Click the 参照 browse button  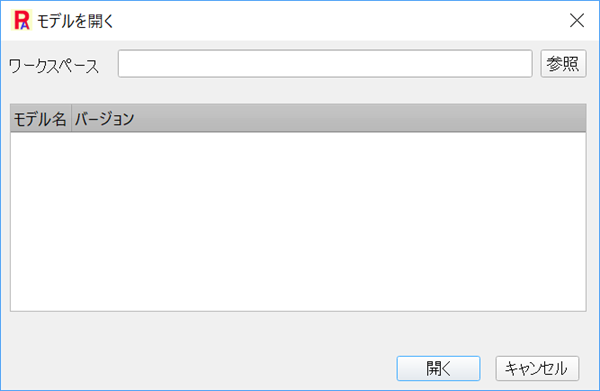pos(563,64)
